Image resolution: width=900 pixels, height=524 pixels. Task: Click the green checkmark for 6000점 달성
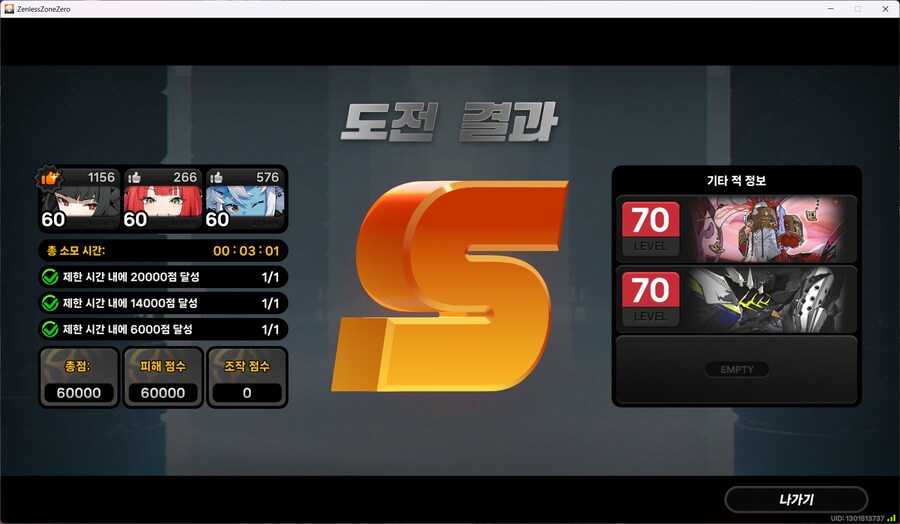[x=50, y=329]
